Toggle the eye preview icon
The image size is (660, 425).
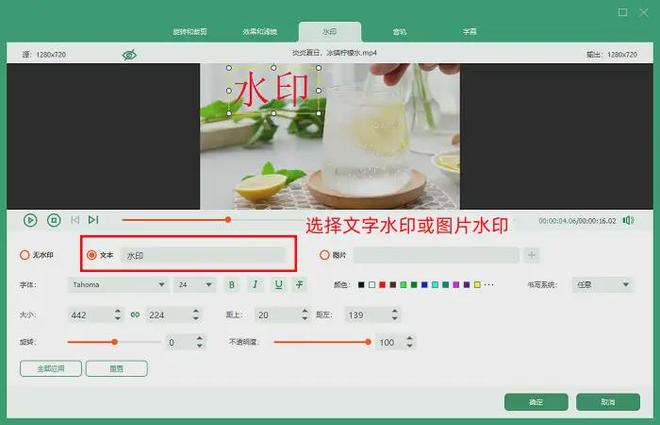tap(129, 54)
